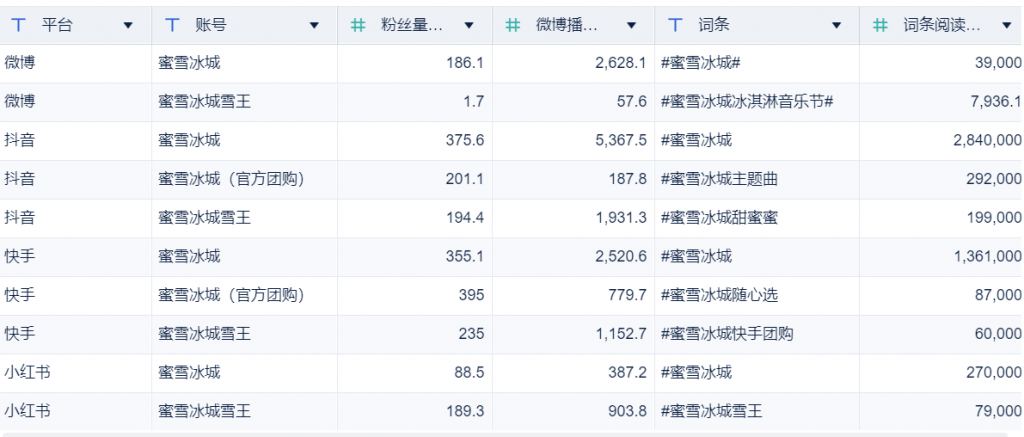Select the value 57.6

pyautogui.click(x=630, y=101)
